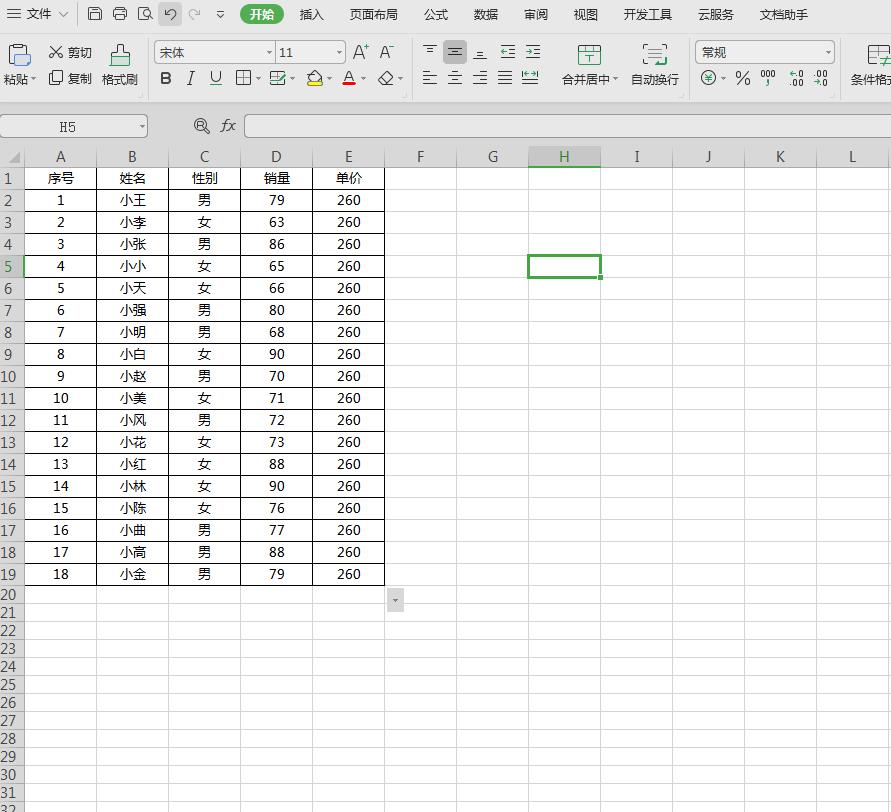Expand the Name Box H5 dropdown
This screenshot has width=891, height=812.
(x=142, y=126)
